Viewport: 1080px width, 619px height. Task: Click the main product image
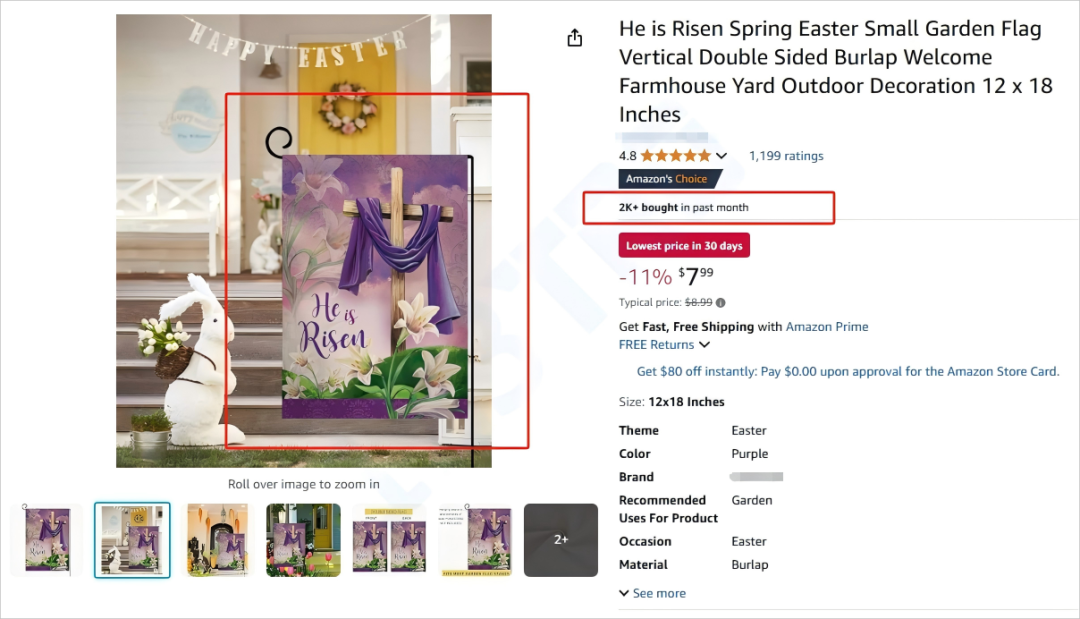(304, 240)
